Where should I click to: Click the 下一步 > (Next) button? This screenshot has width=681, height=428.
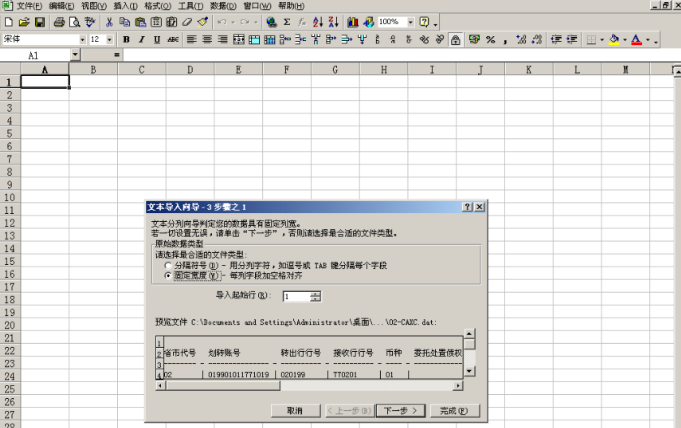pos(400,411)
